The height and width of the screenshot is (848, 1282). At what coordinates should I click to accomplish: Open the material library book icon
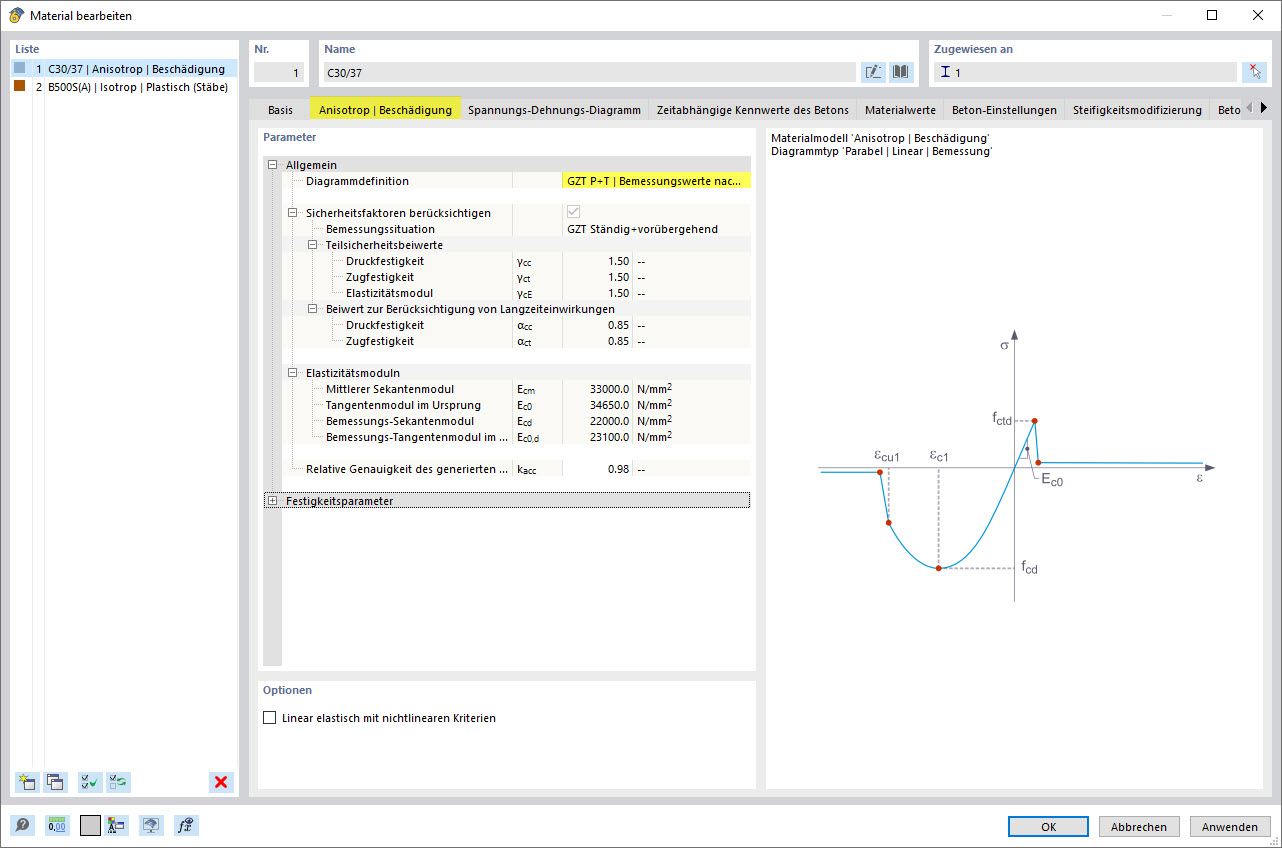901,71
